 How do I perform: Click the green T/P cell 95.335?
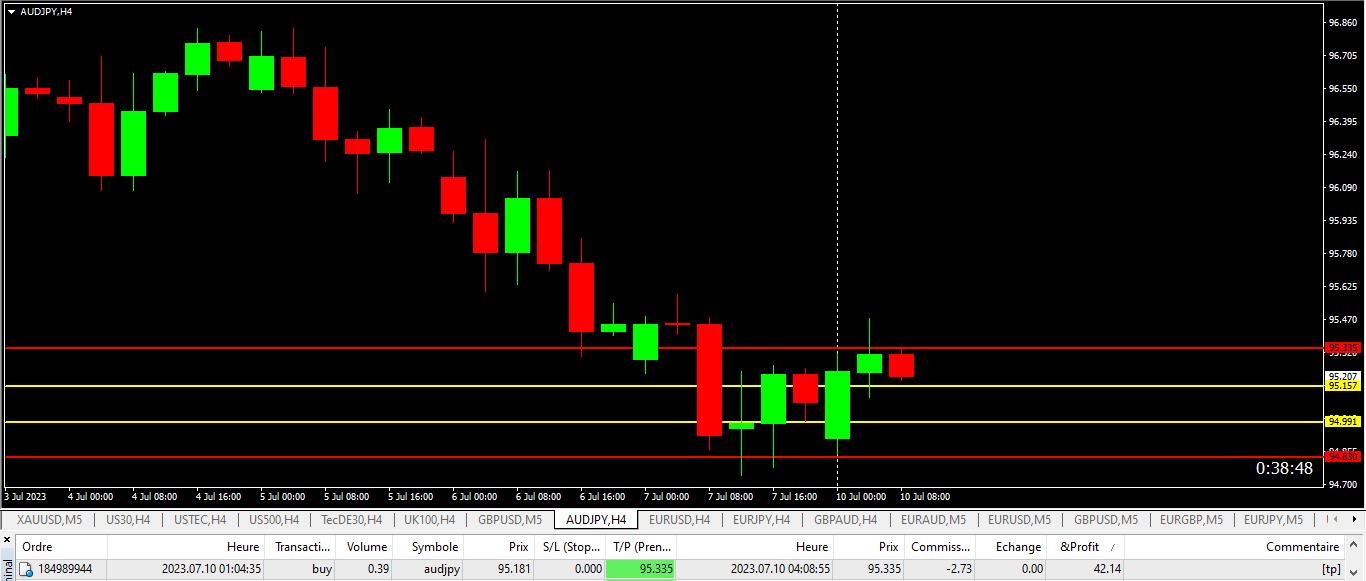641,569
